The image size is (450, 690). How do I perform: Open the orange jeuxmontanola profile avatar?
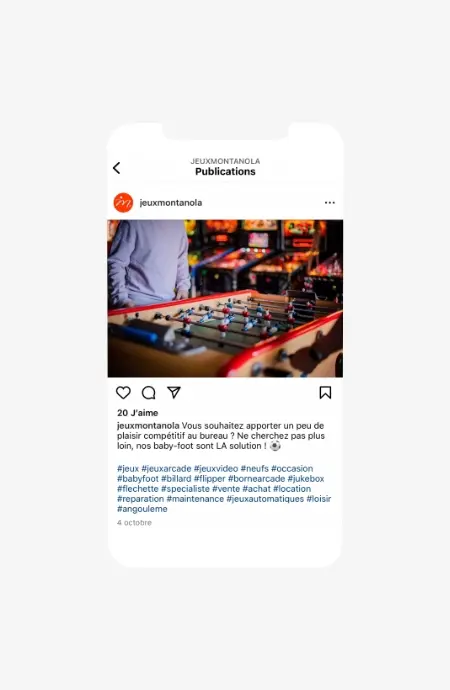[x=123, y=203]
